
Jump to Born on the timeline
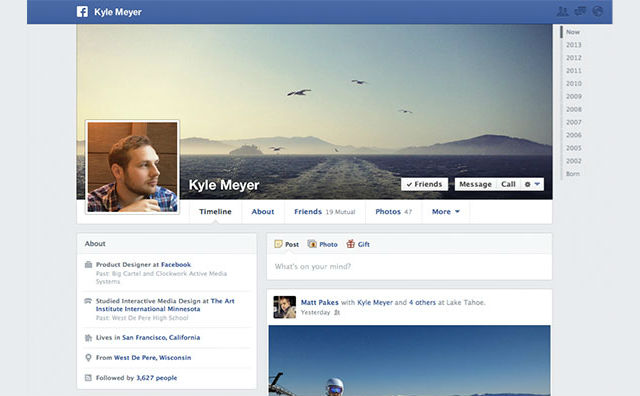(x=573, y=174)
